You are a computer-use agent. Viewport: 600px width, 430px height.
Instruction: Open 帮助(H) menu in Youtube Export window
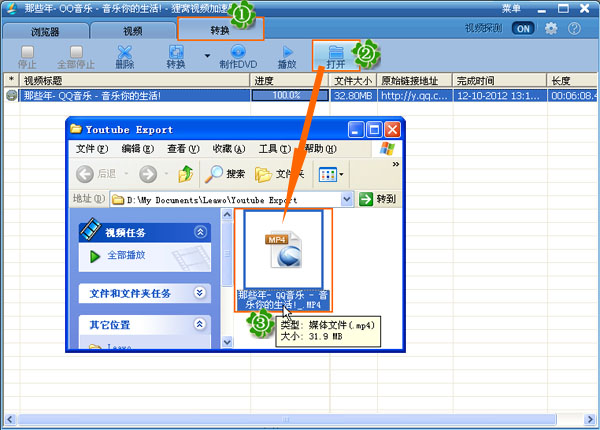click(x=321, y=148)
